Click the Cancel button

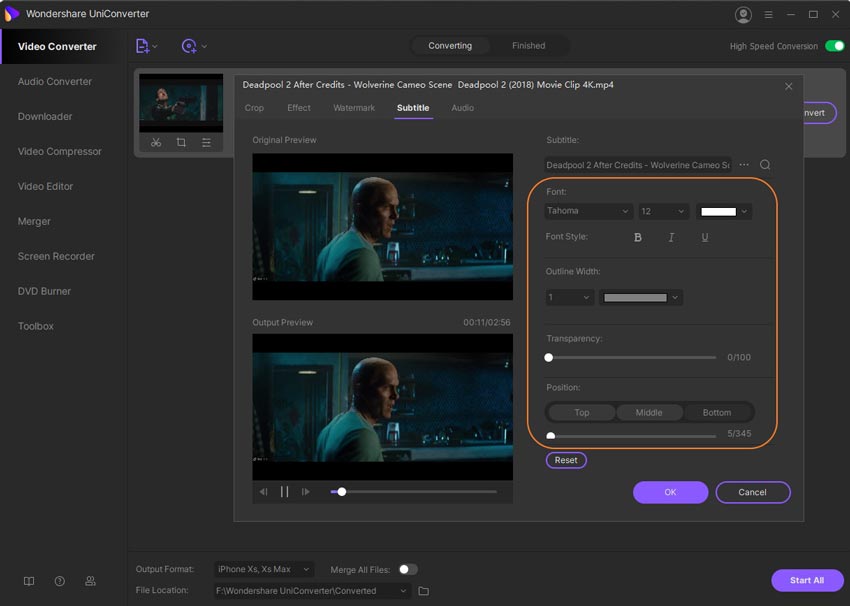coord(752,492)
